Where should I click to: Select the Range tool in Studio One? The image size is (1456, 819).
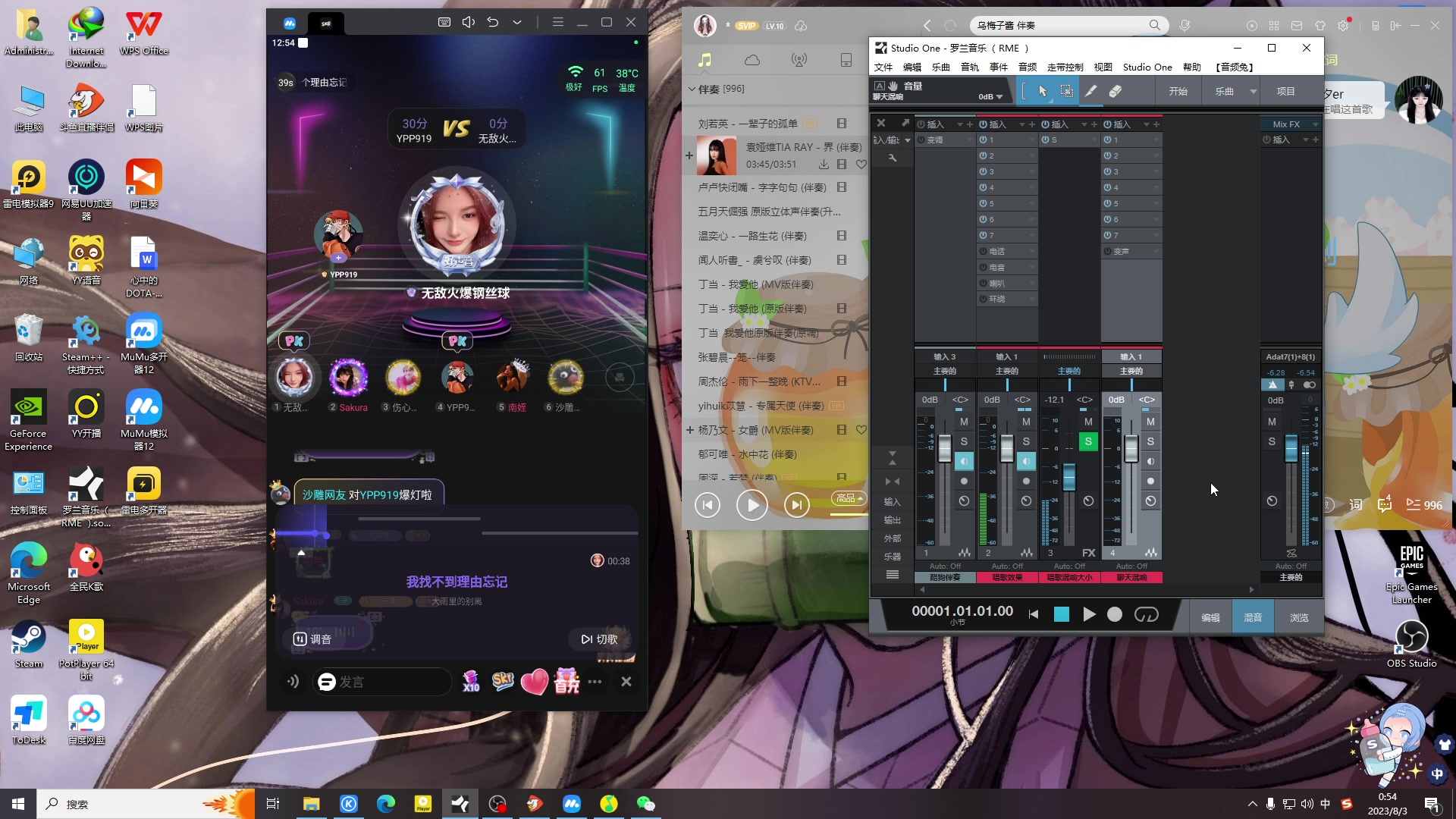point(1066,91)
